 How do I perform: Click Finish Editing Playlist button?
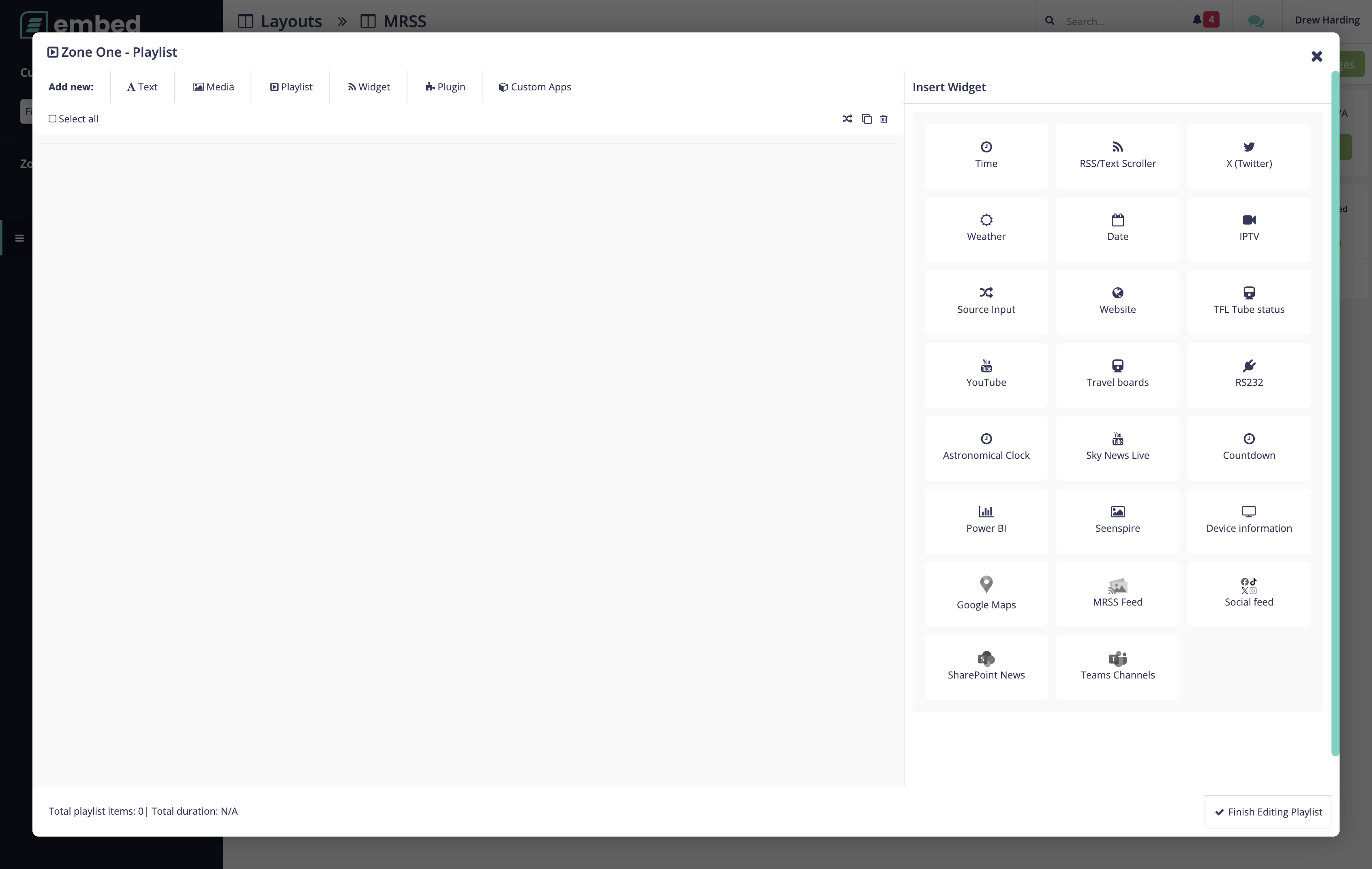click(x=1268, y=811)
